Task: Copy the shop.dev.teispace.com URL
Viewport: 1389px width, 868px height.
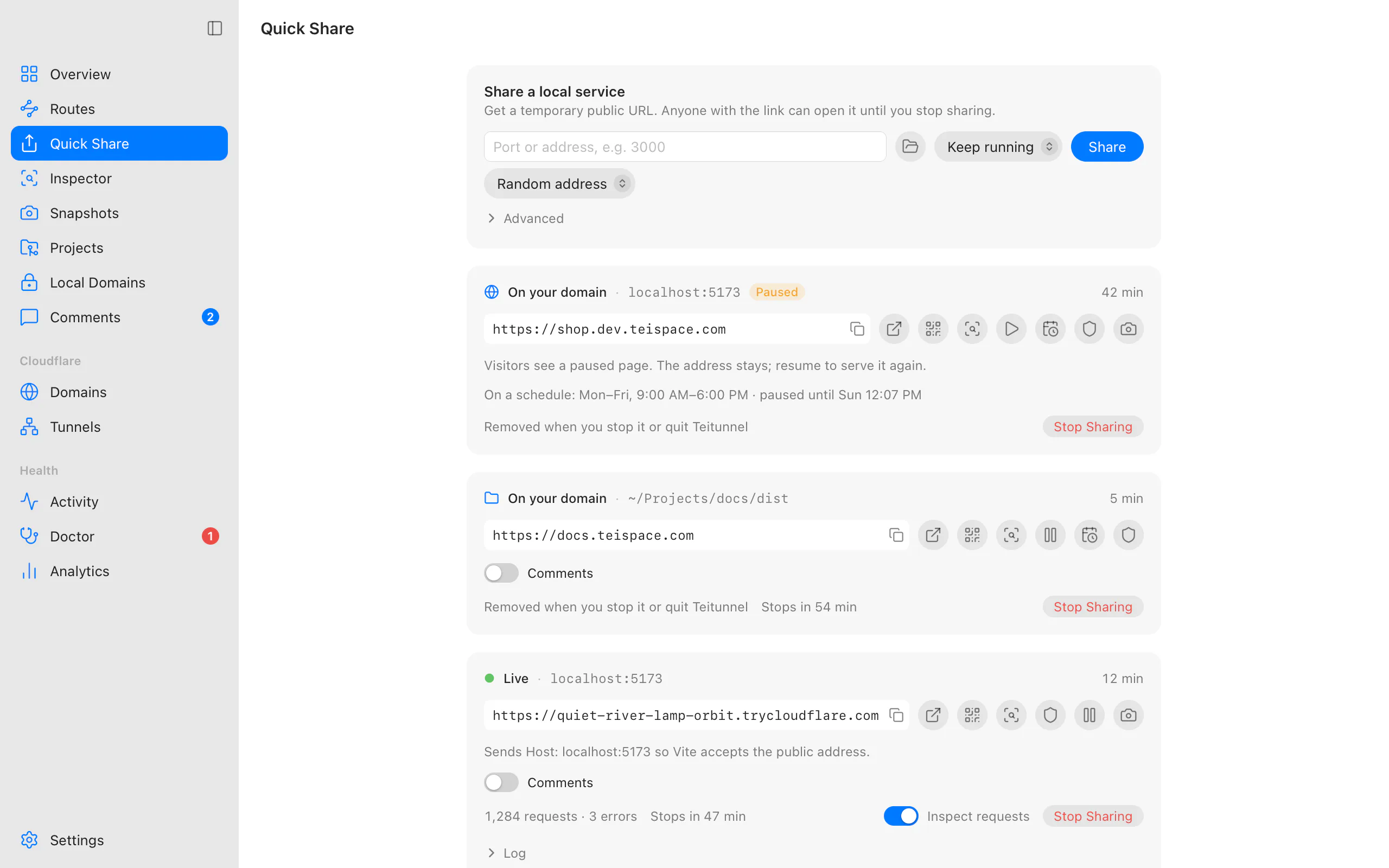Action: pyautogui.click(x=856, y=329)
